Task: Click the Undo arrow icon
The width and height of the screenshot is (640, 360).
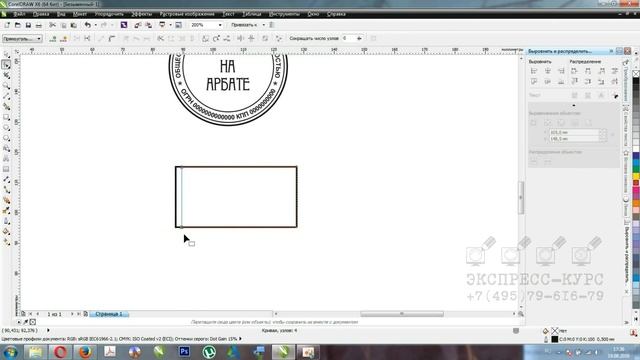Action: [x=87, y=25]
